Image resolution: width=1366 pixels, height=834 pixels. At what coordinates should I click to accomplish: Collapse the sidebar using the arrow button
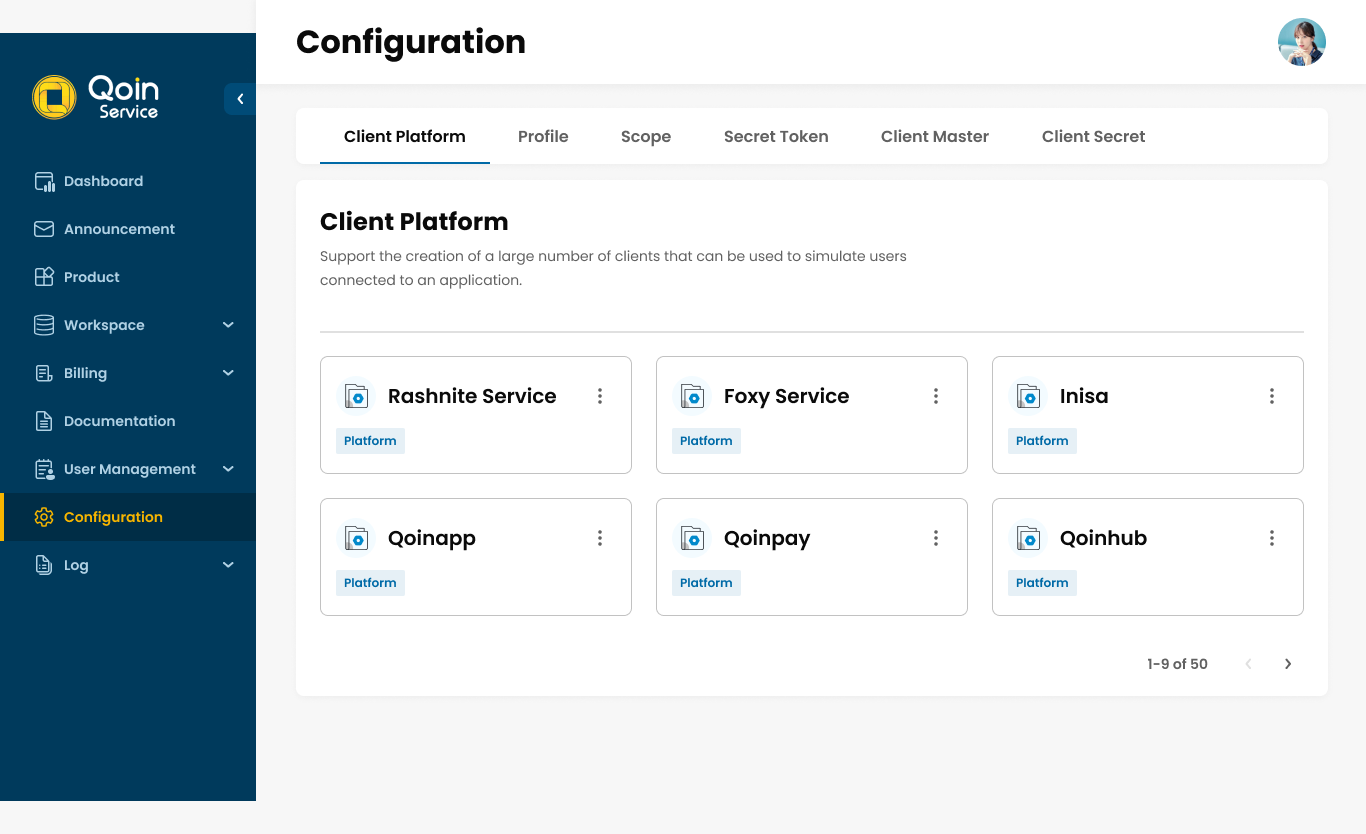pyautogui.click(x=239, y=99)
